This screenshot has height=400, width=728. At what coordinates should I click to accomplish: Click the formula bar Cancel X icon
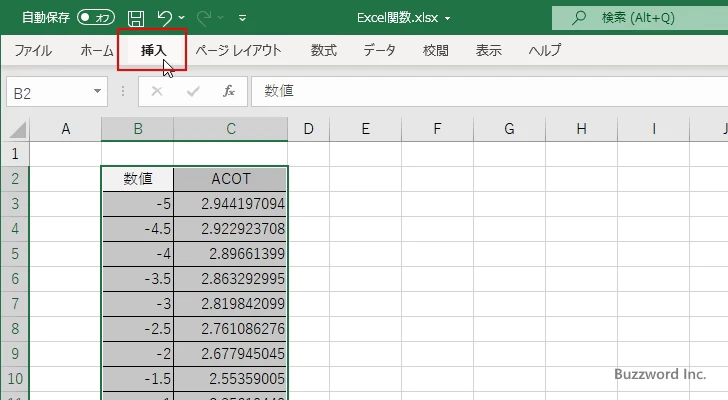pos(157,91)
